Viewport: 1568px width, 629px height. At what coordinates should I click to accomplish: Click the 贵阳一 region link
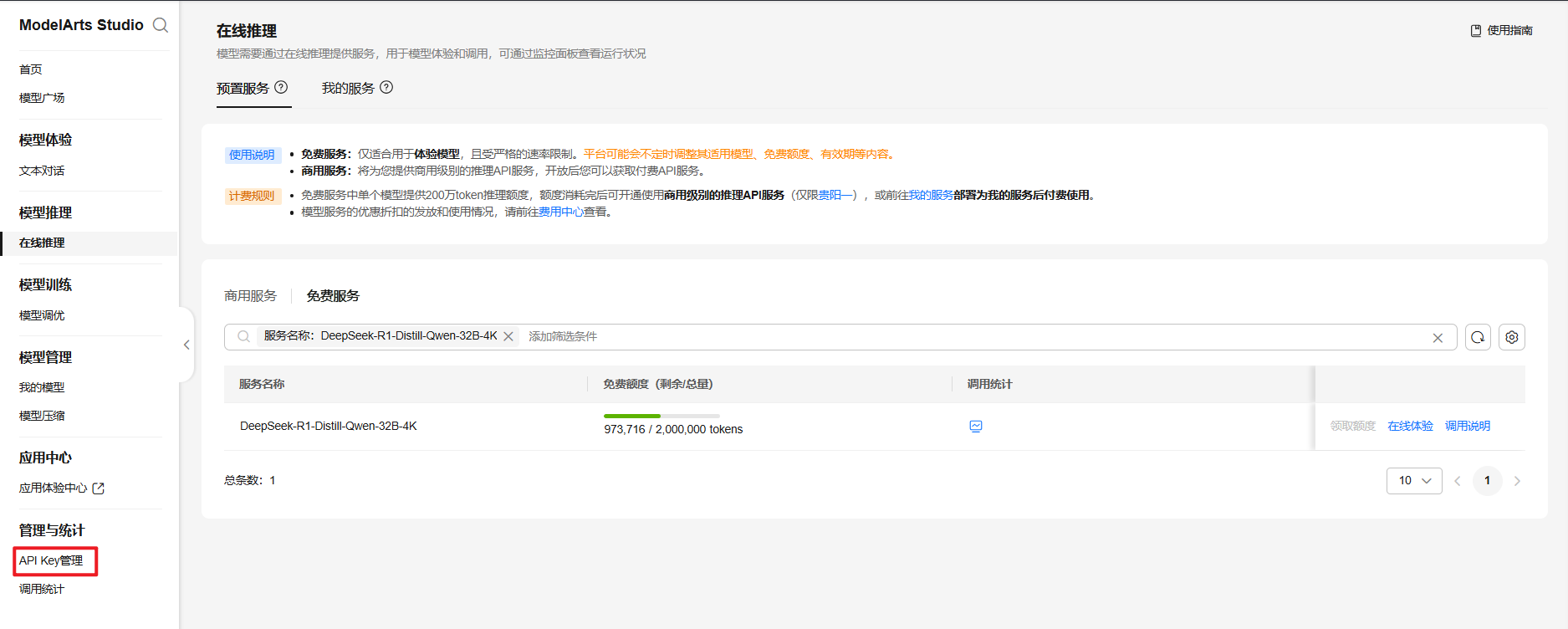[x=835, y=195]
